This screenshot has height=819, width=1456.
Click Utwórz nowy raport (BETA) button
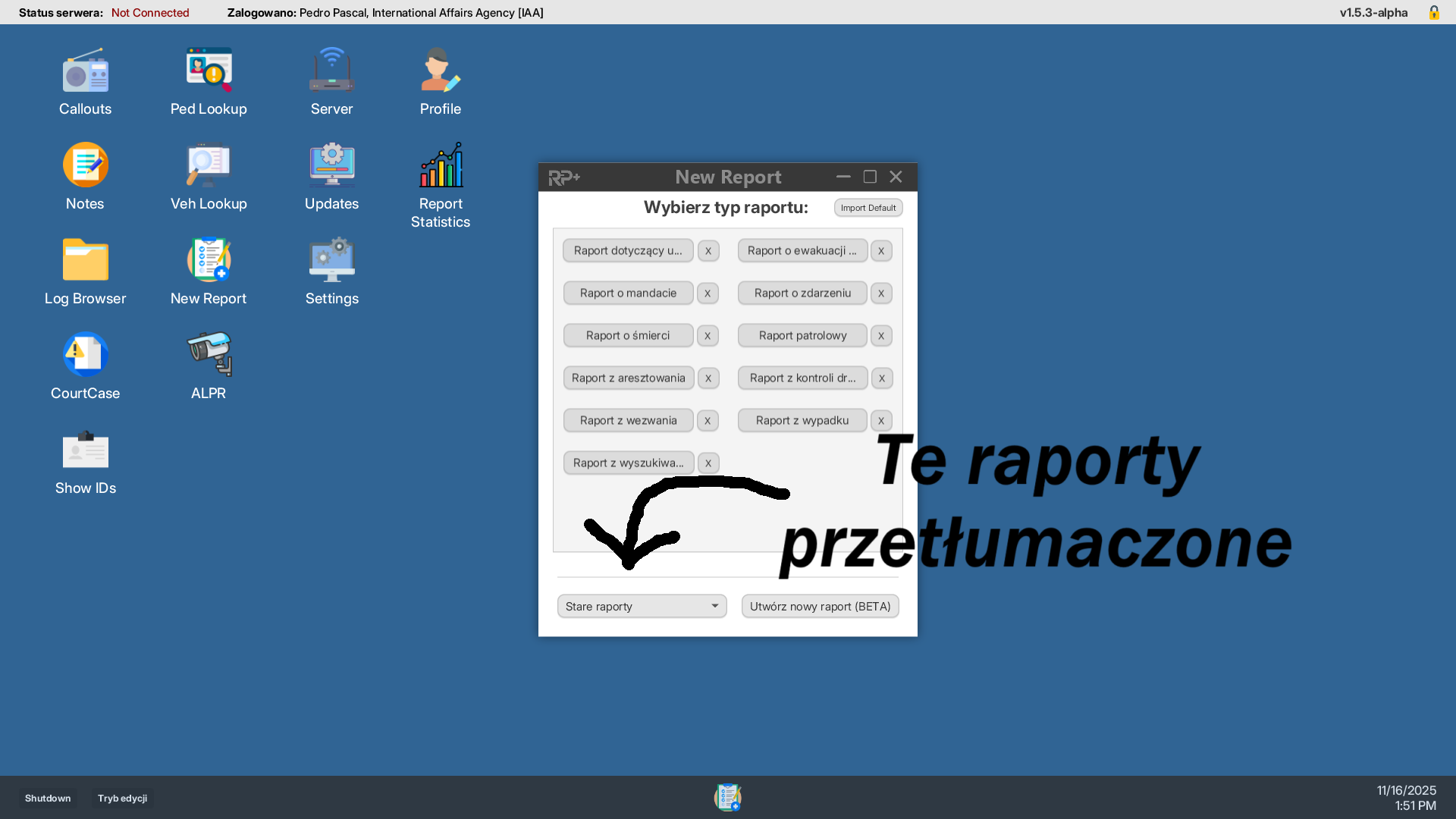pyautogui.click(x=820, y=606)
